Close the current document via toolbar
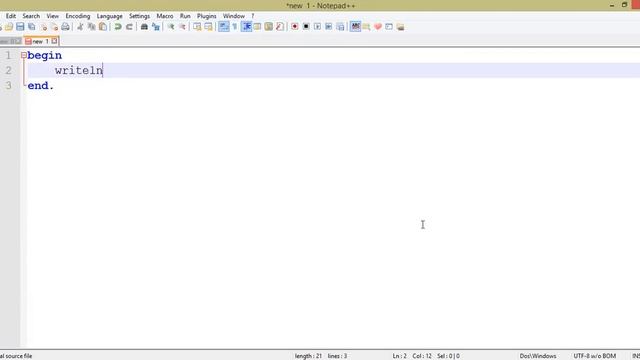640x360 pixels. pos(43,27)
